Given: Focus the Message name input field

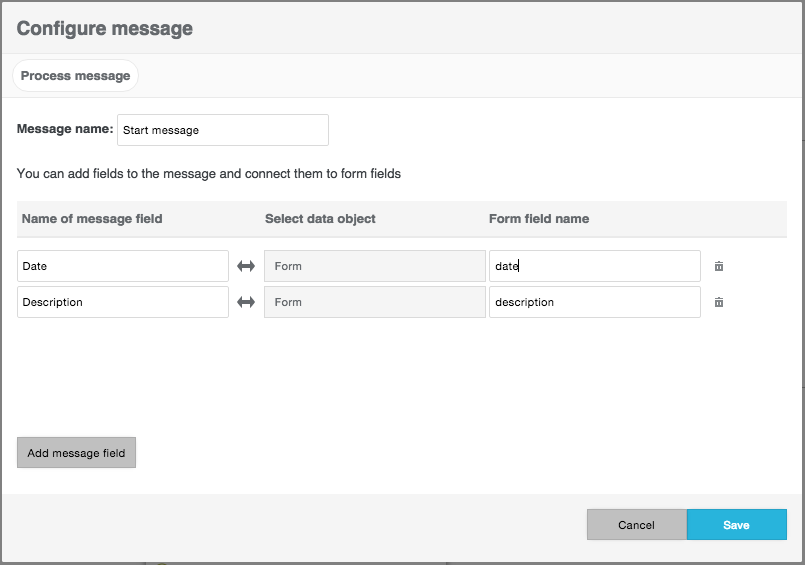Looking at the screenshot, I should pos(223,130).
